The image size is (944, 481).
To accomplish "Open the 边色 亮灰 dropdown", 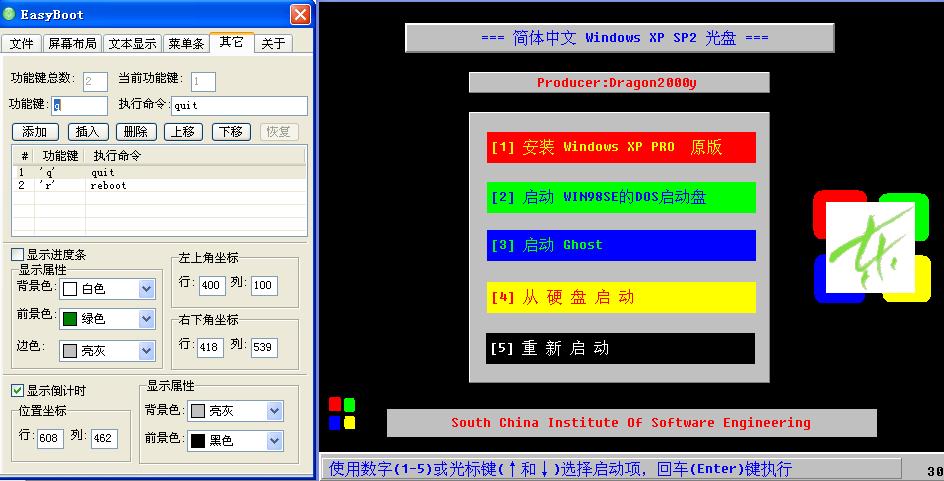I will 147,350.
